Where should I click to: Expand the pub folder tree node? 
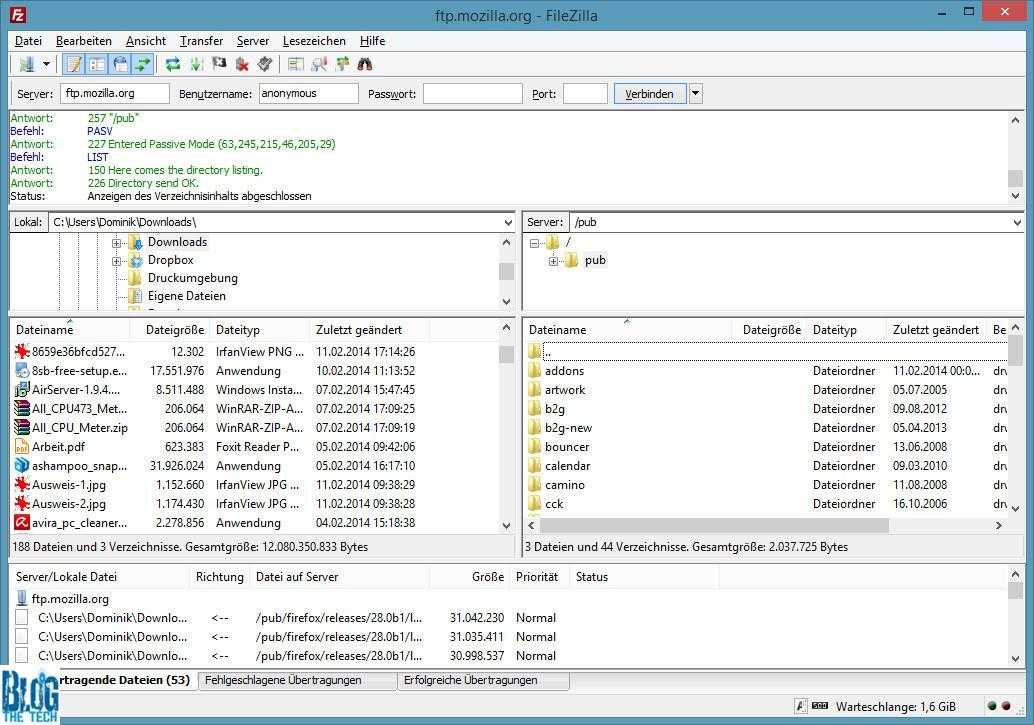[553, 261]
